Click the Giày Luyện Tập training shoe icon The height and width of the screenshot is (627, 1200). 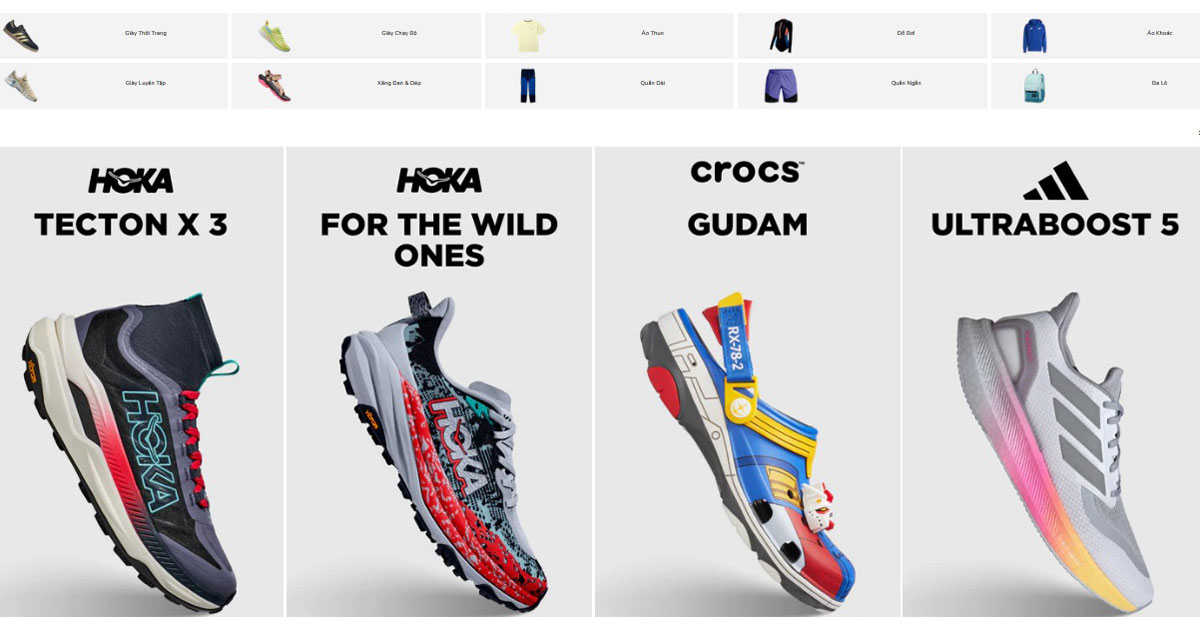pyautogui.click(x=21, y=85)
